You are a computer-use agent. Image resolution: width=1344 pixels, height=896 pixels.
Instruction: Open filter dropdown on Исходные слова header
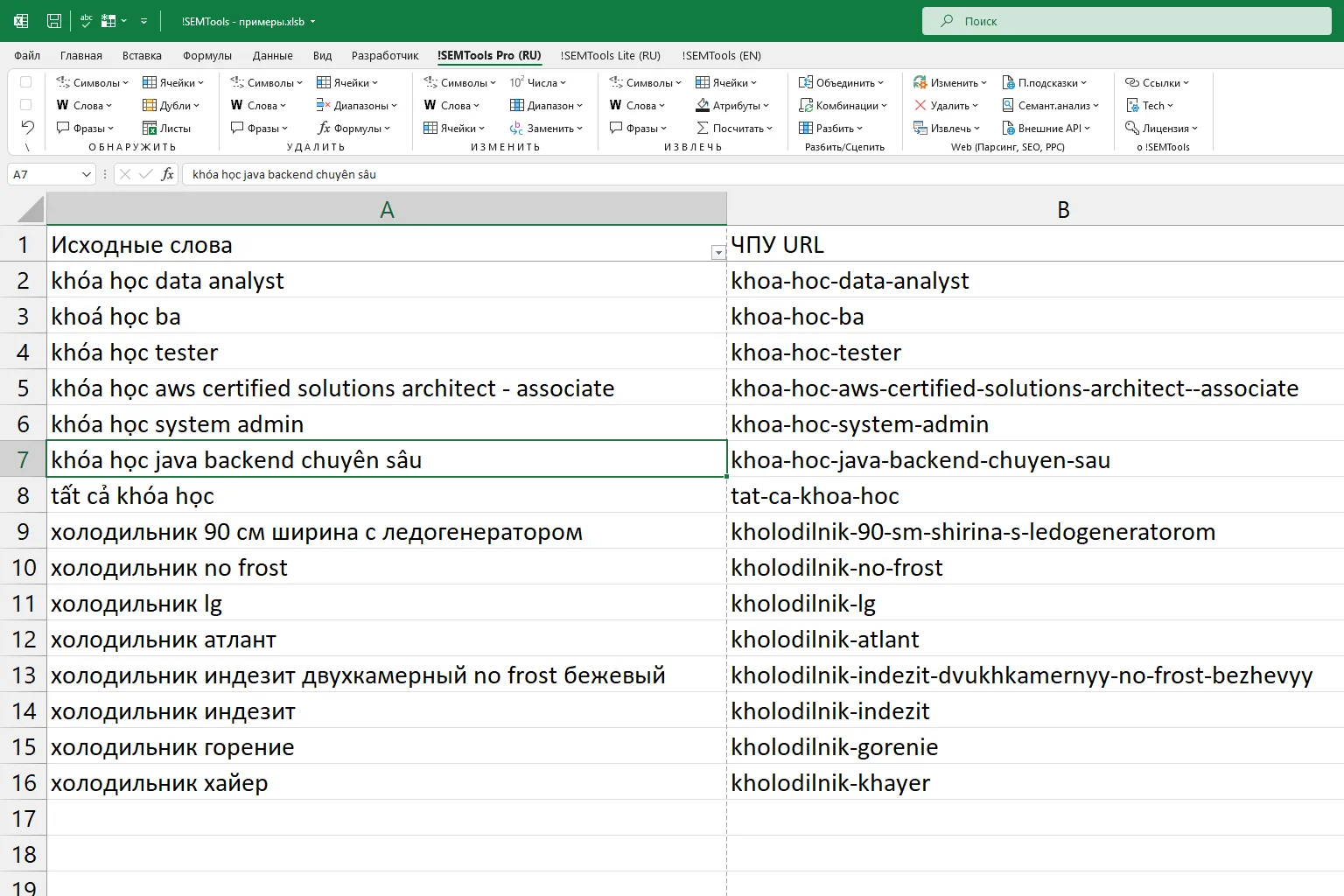[718, 253]
